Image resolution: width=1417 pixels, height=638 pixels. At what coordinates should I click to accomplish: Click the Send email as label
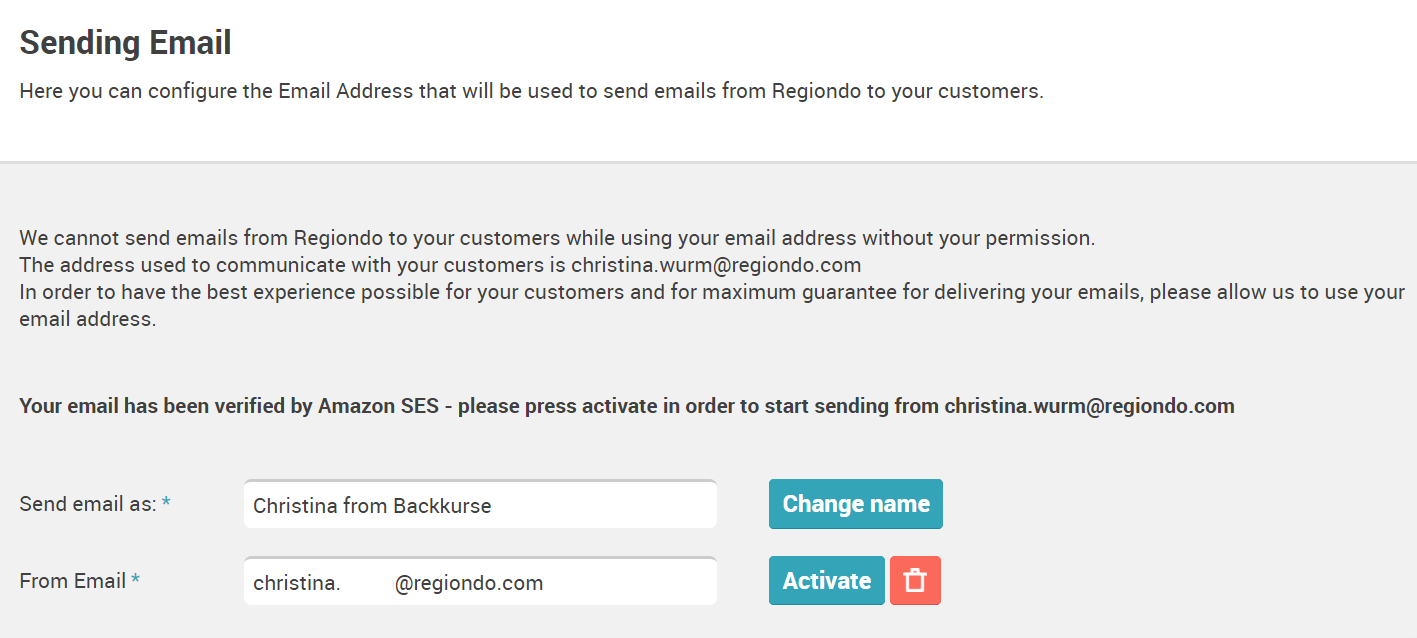88,504
